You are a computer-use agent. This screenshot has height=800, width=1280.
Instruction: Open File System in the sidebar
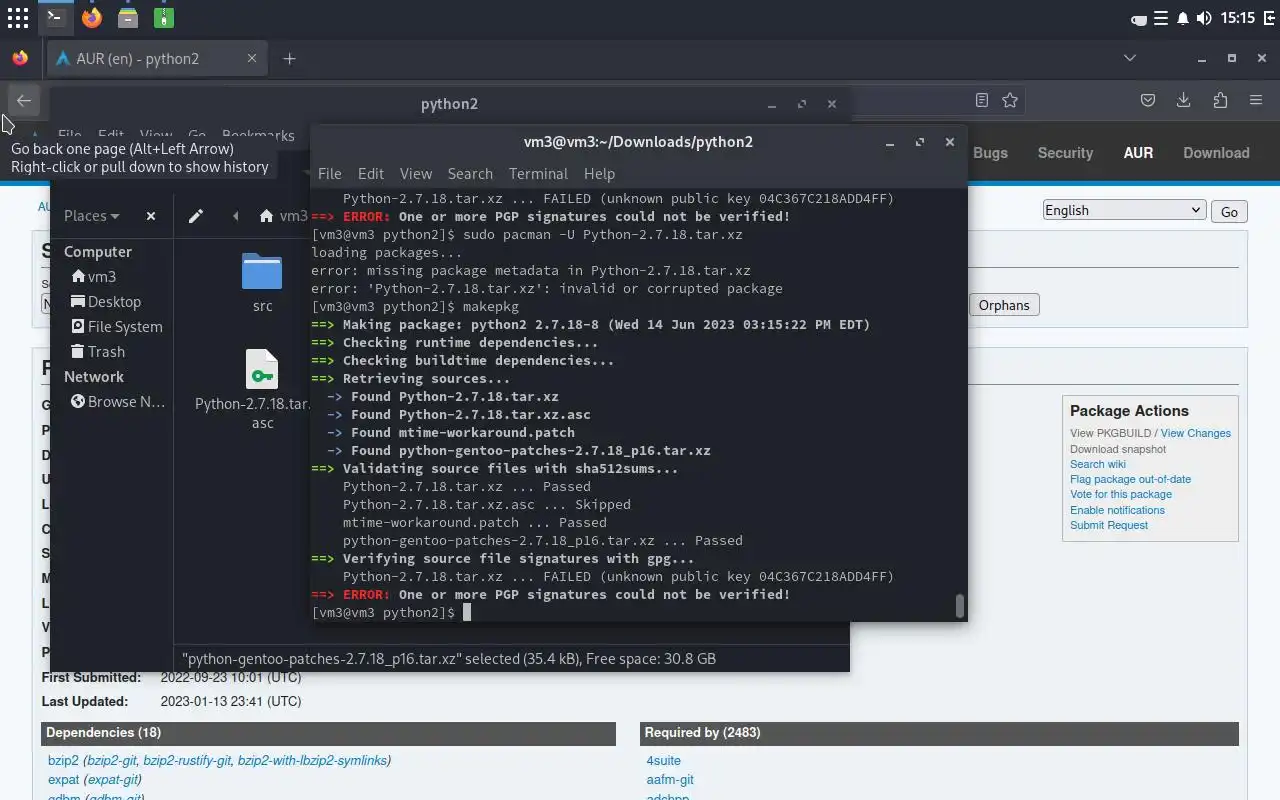(x=116, y=326)
